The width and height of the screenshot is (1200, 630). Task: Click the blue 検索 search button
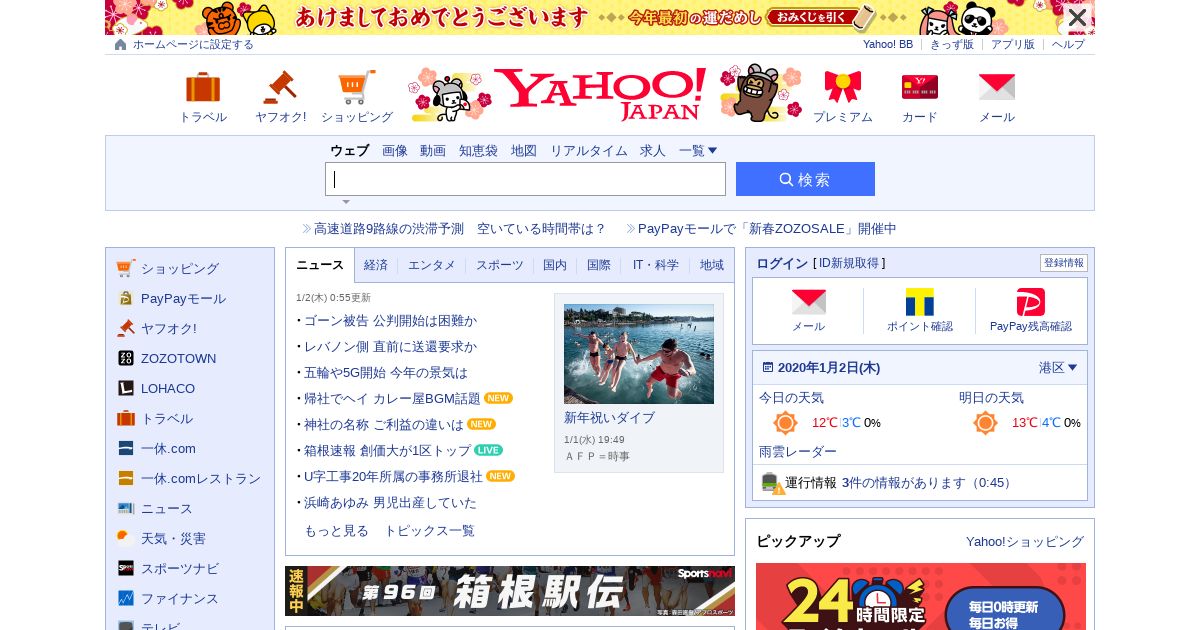(805, 179)
